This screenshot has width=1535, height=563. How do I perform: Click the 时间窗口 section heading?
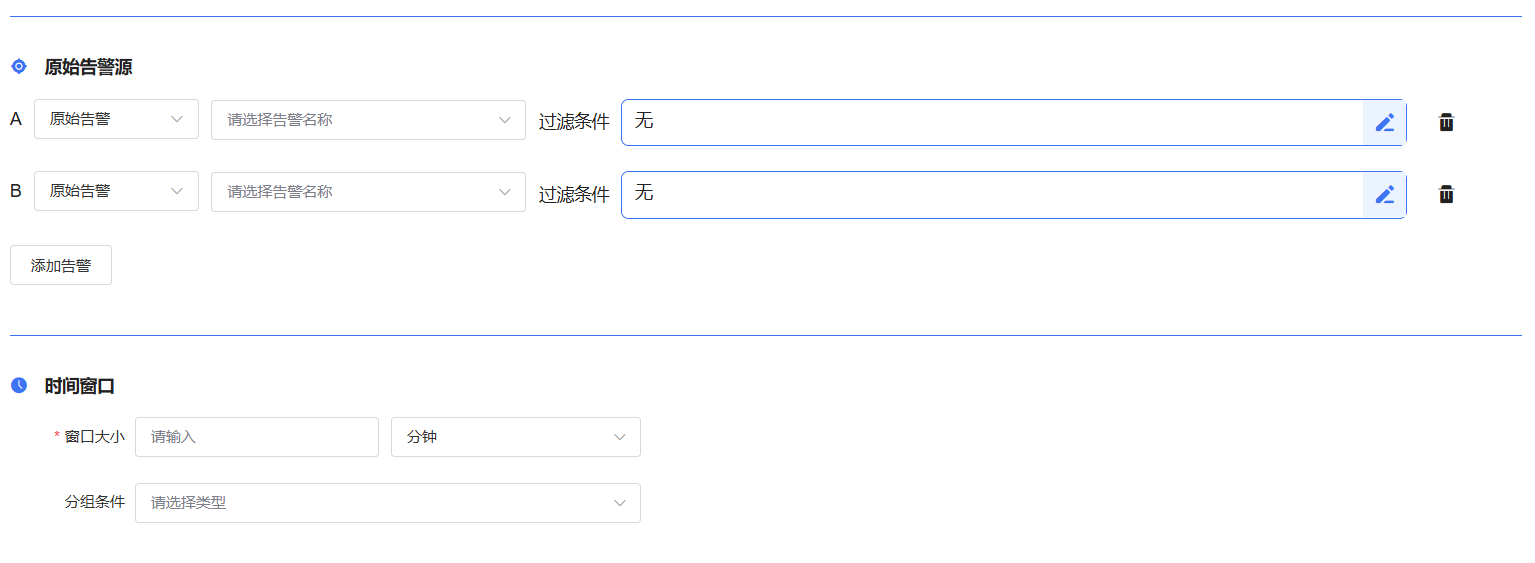click(80, 386)
